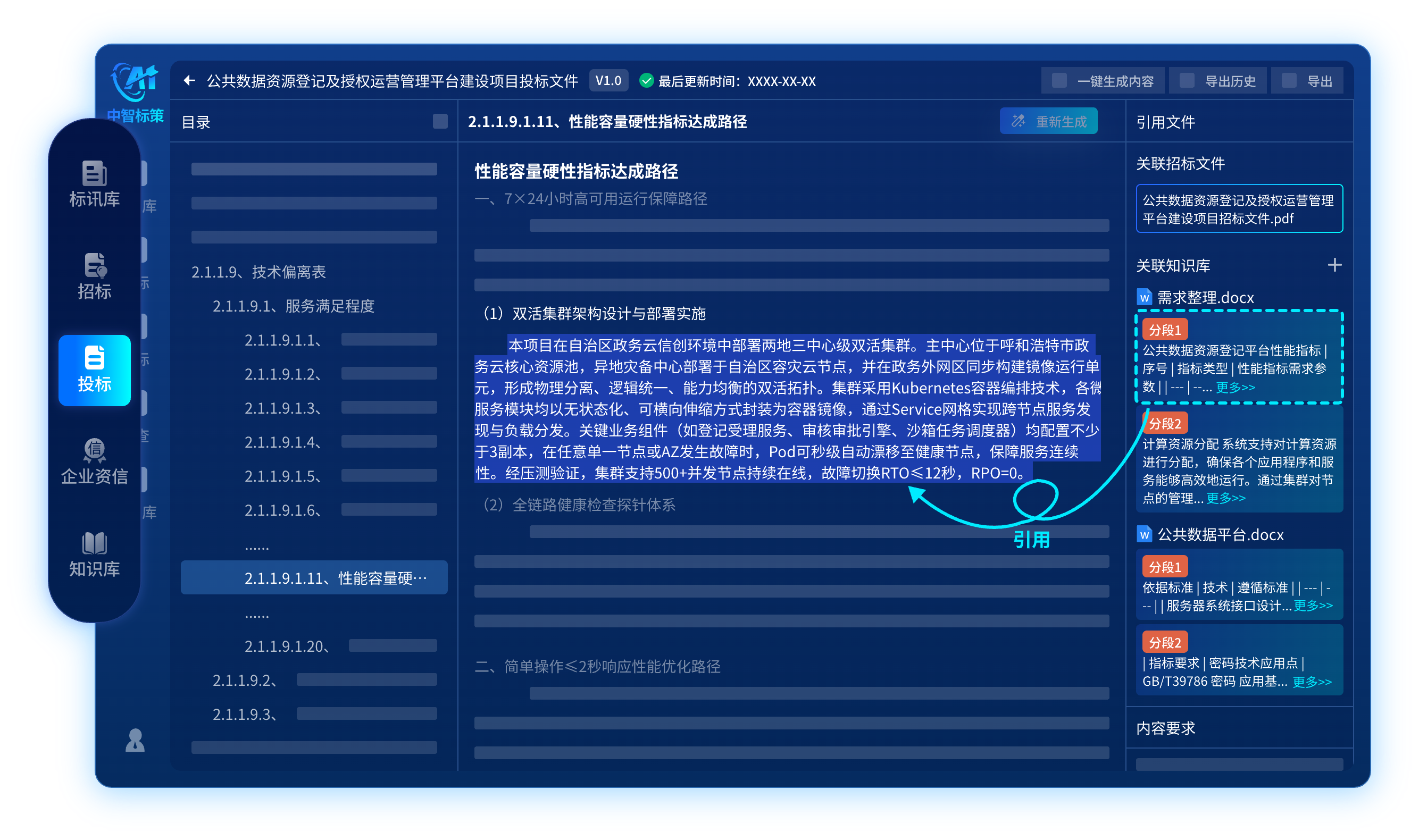Click 更多>> in 需求整理.docx 分段1

(x=1235, y=387)
